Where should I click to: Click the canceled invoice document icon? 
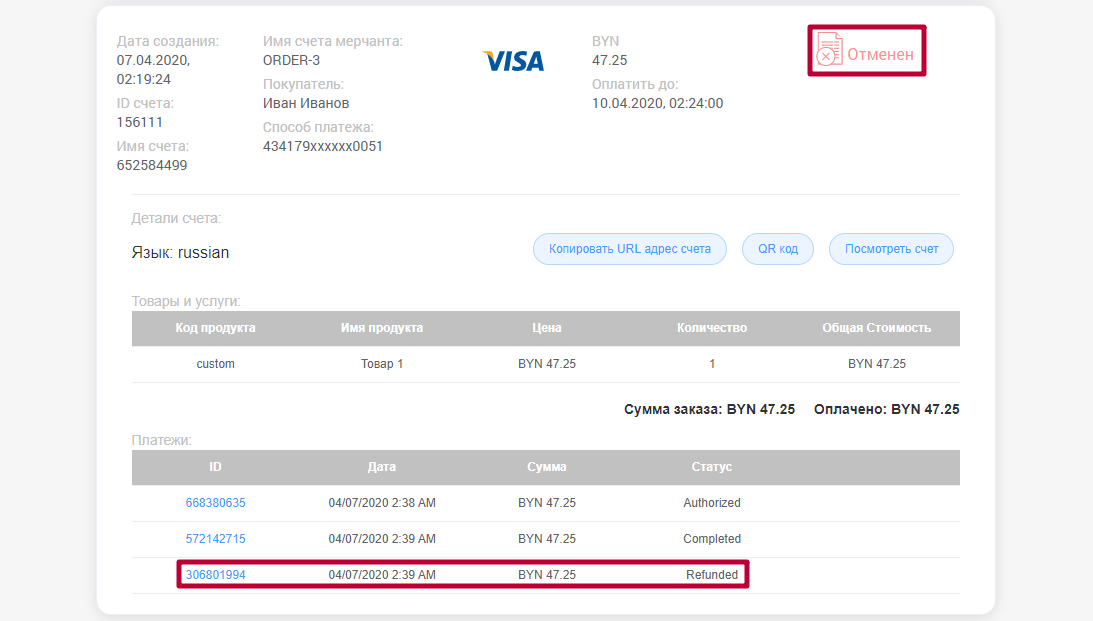click(x=828, y=50)
